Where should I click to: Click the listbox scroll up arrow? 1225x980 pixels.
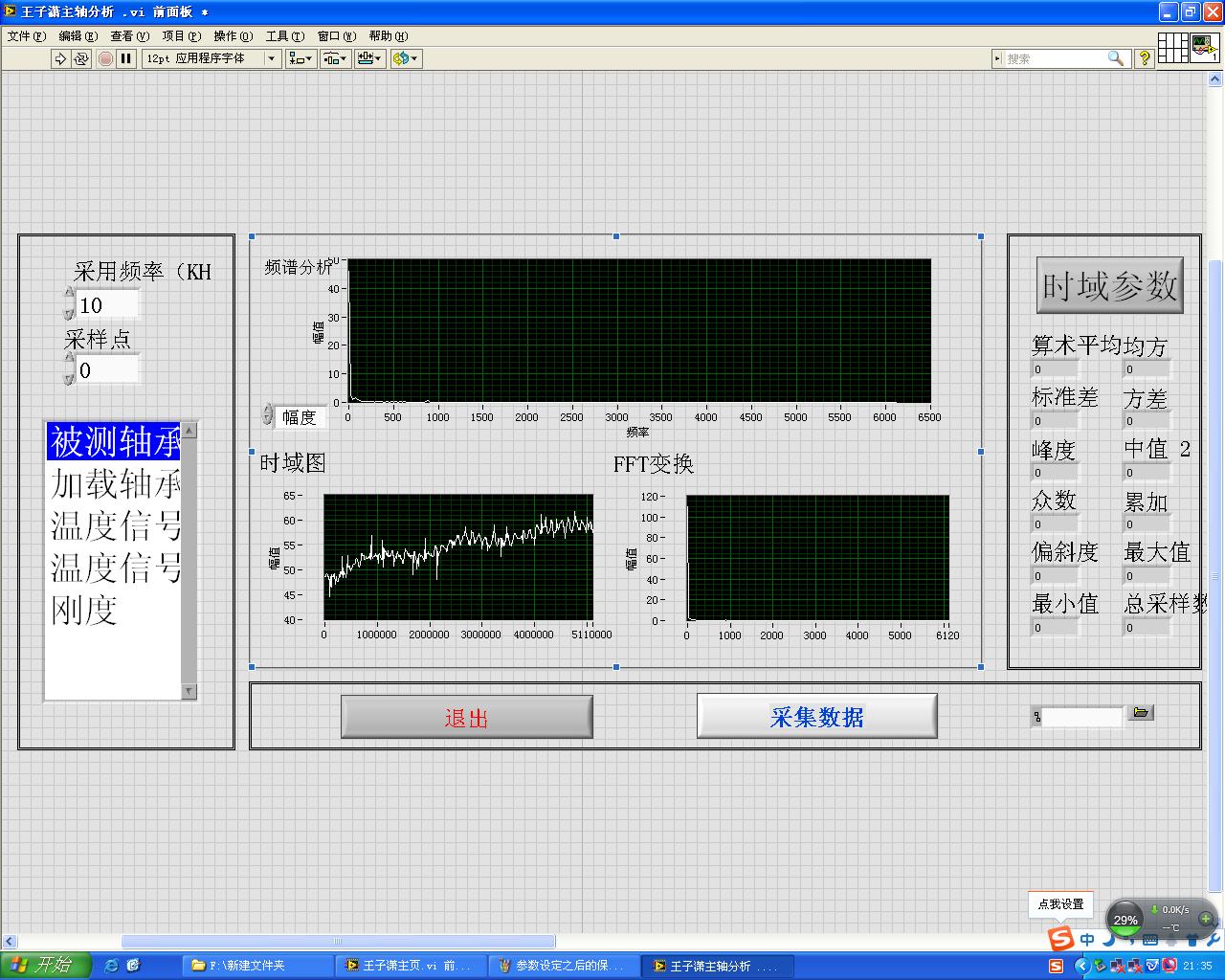click(x=189, y=431)
